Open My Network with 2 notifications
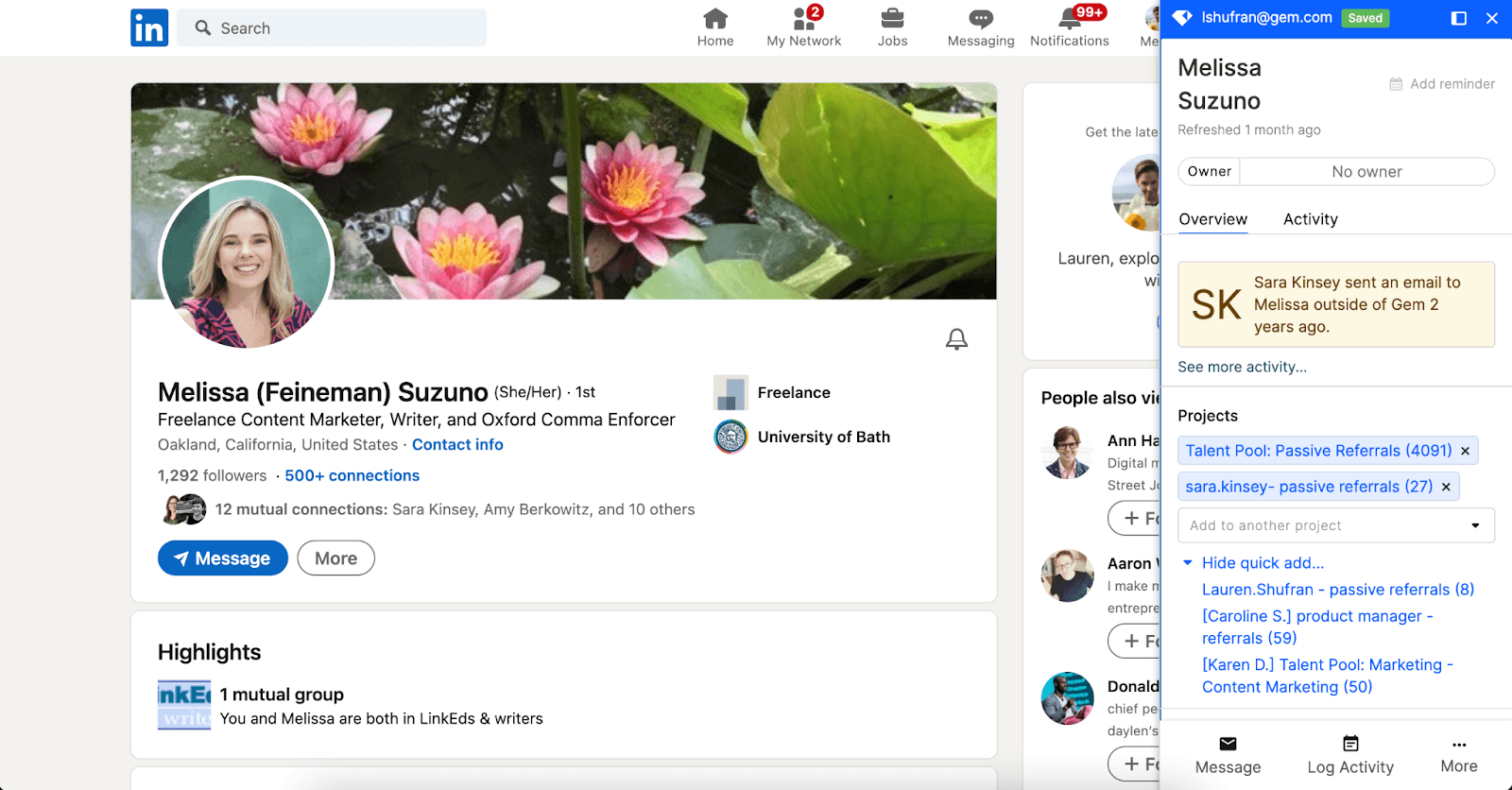This screenshot has width=1512, height=790. 804,27
